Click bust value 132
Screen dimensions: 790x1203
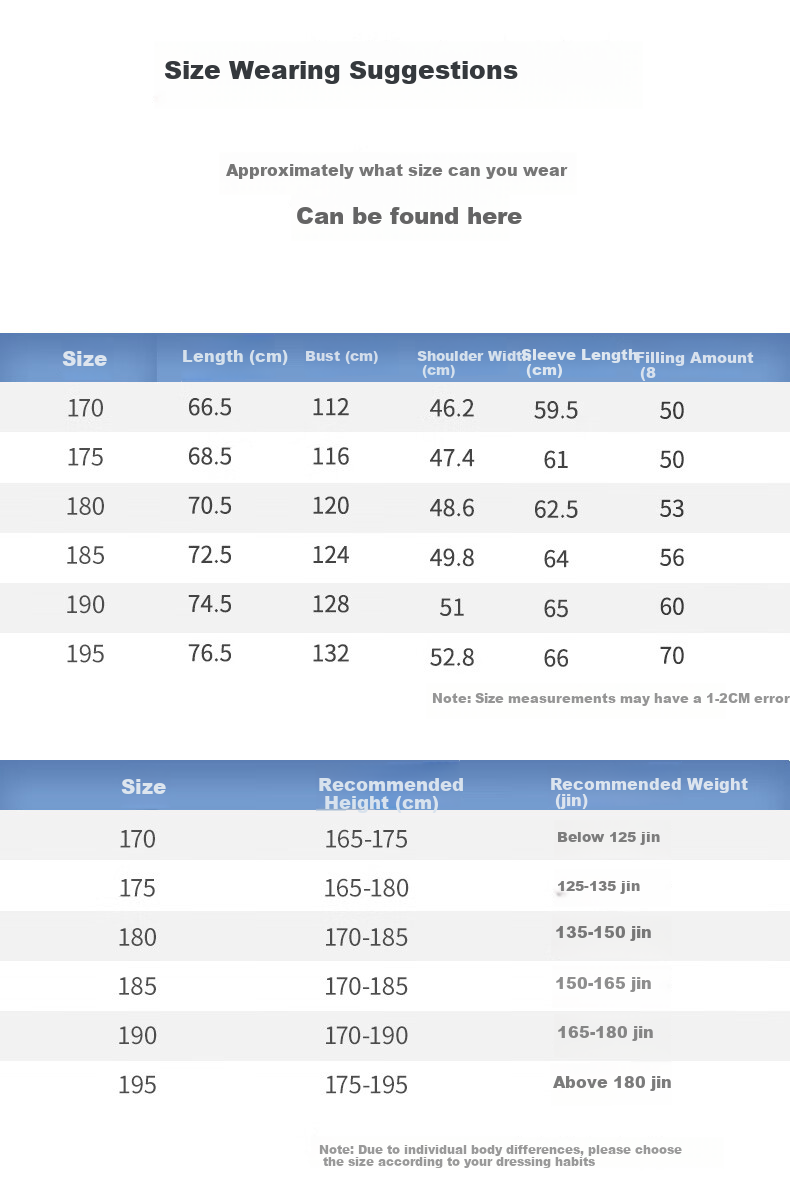(331, 653)
